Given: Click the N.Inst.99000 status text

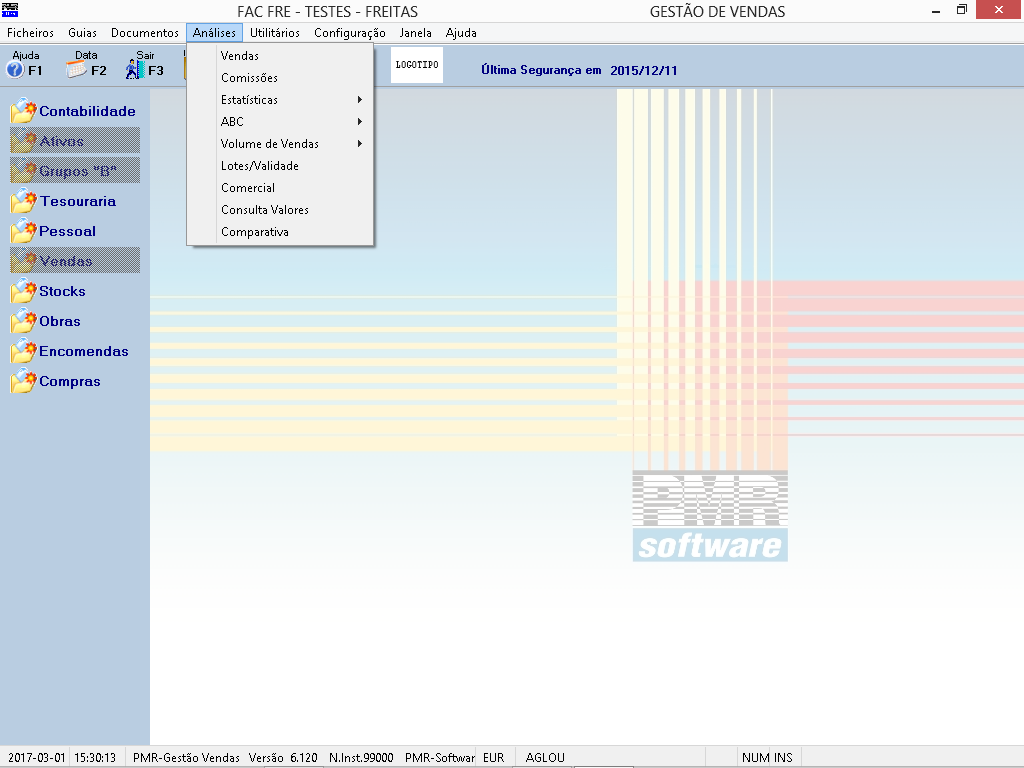Looking at the screenshot, I should tap(361, 758).
